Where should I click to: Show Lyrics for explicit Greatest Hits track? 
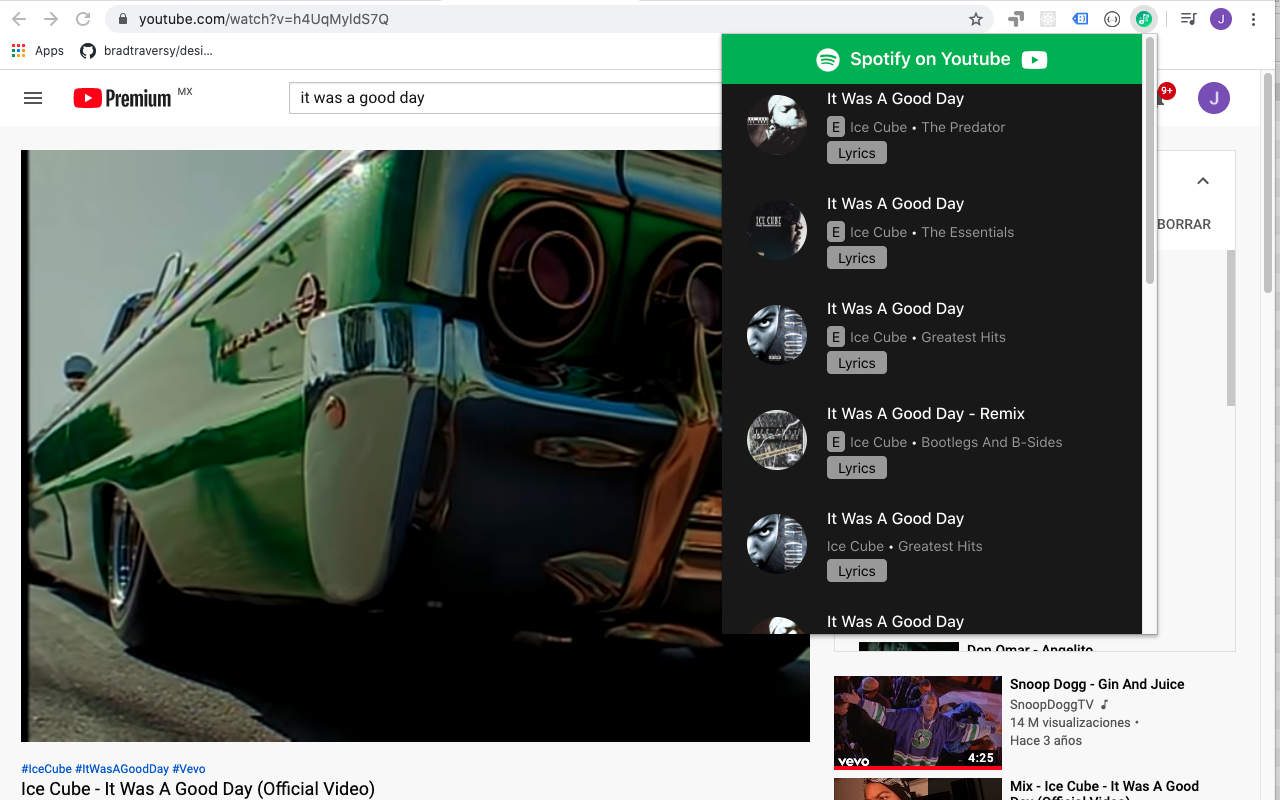(x=857, y=363)
